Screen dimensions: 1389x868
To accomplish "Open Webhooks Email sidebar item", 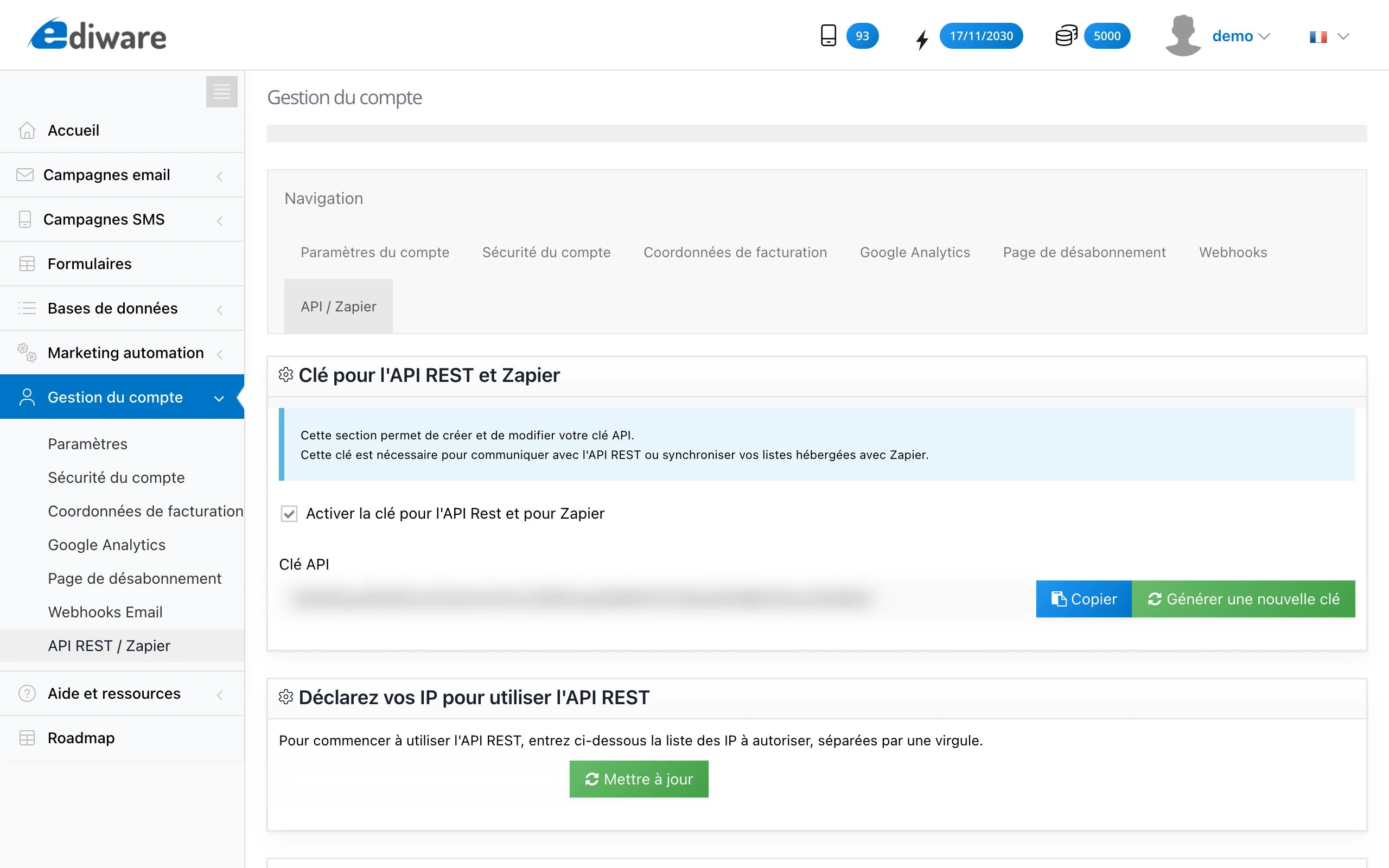I will 105,612.
